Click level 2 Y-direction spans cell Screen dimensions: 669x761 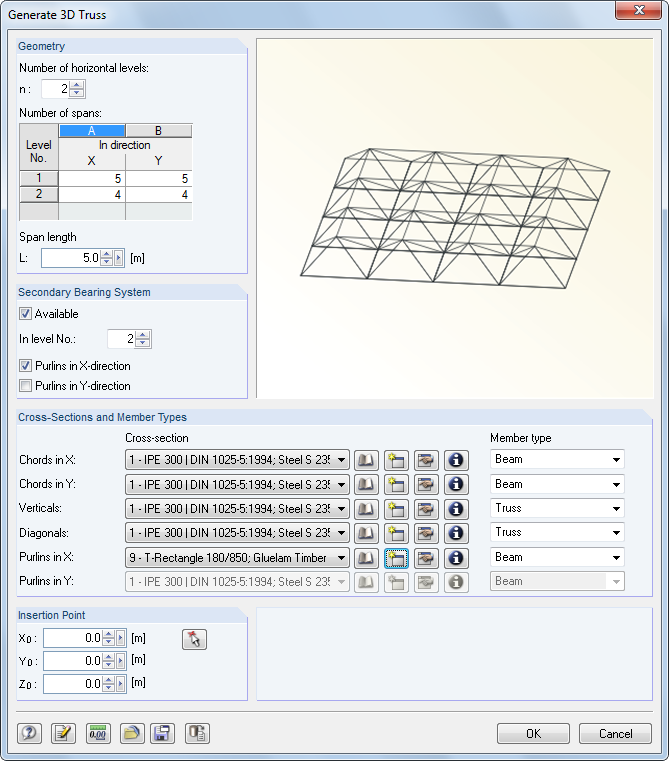point(159,195)
